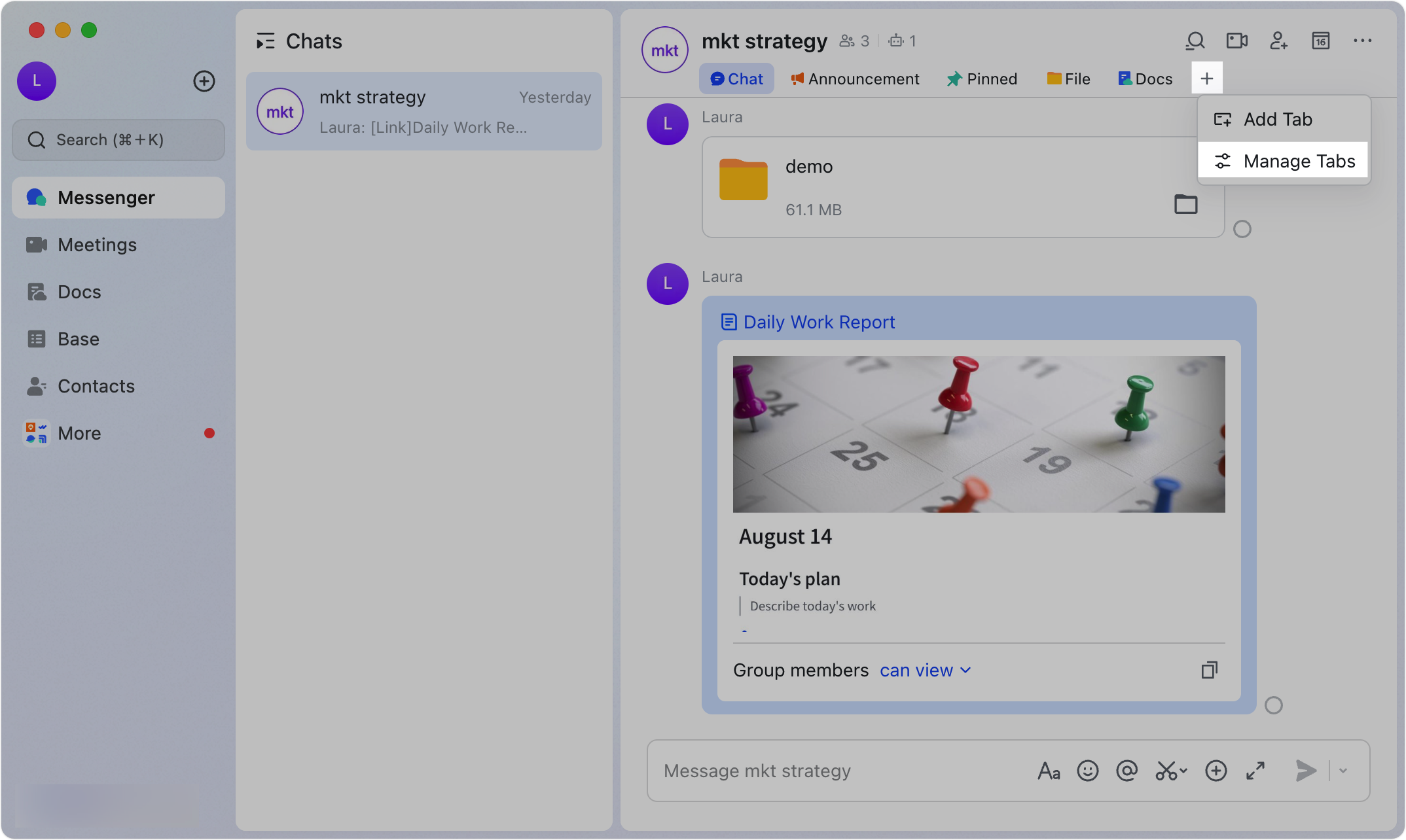Click the @mention icon in message bar

click(1127, 771)
